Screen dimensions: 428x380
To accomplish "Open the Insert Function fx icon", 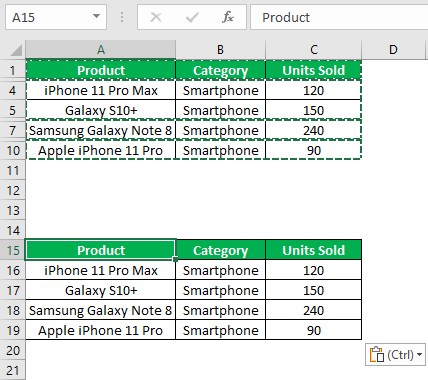I will coord(228,17).
